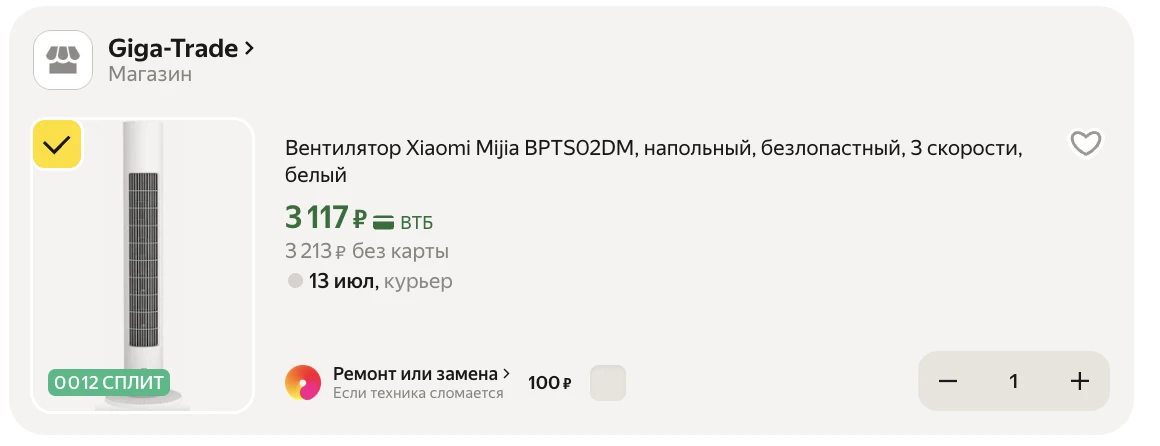Screen dimensions: 1160x446
Task: Click the quantity value 1 field
Action: 1014,381
